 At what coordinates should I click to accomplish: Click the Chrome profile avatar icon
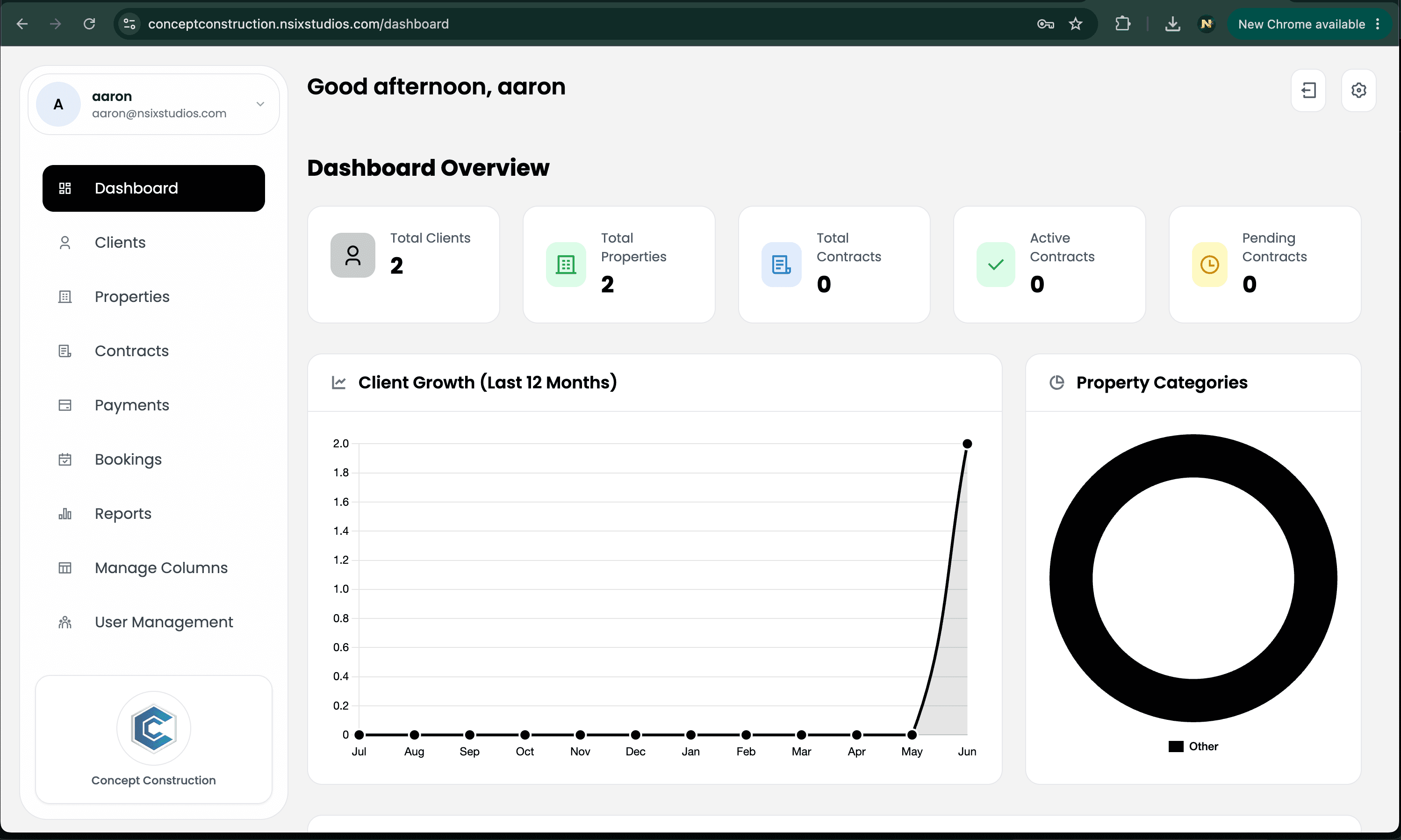(1206, 24)
